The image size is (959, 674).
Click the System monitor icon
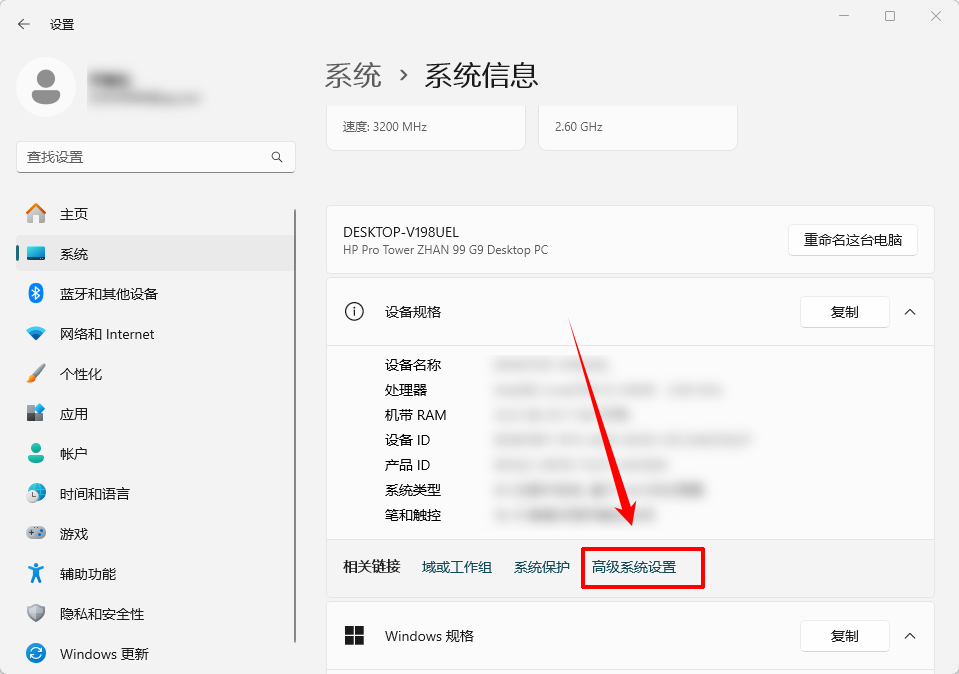tap(36, 253)
